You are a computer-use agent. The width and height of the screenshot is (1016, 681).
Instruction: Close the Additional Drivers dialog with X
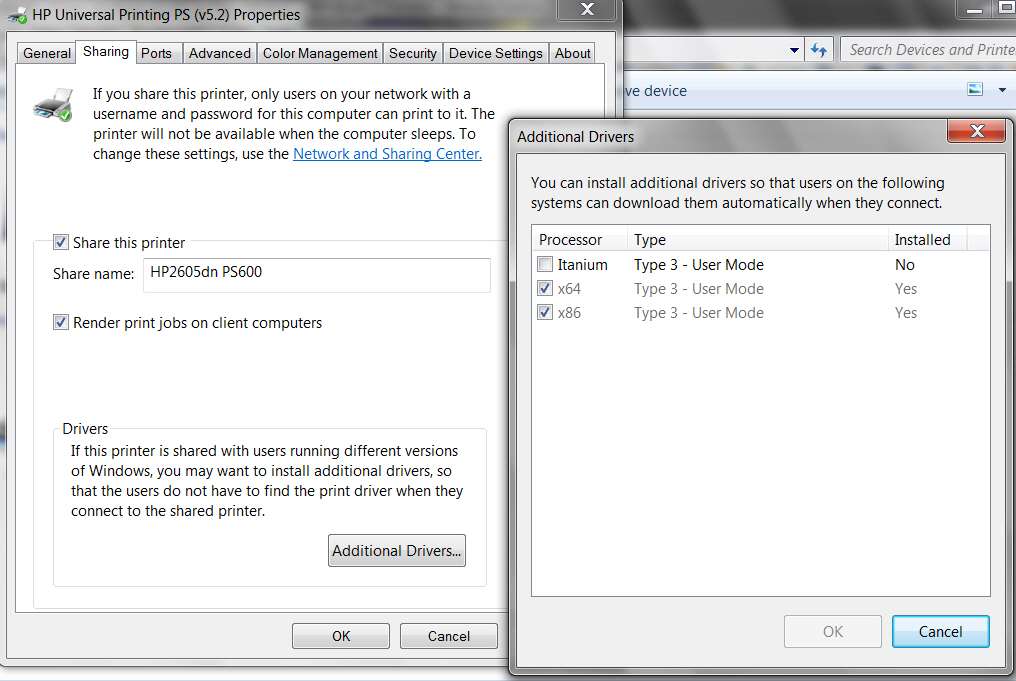pyautogui.click(x=976, y=131)
